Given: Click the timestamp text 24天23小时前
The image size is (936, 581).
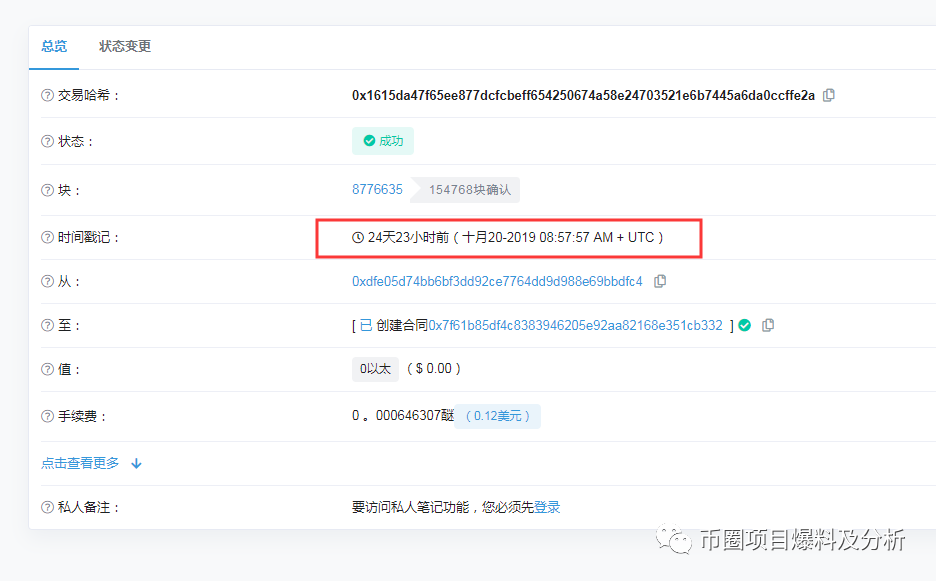Looking at the screenshot, I should pos(408,238).
